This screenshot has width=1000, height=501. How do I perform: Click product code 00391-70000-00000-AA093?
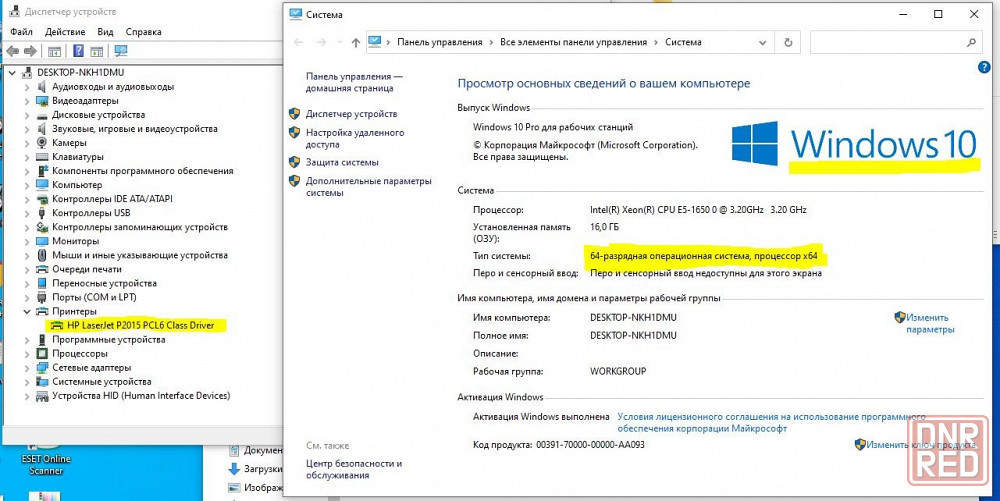pyautogui.click(x=590, y=444)
